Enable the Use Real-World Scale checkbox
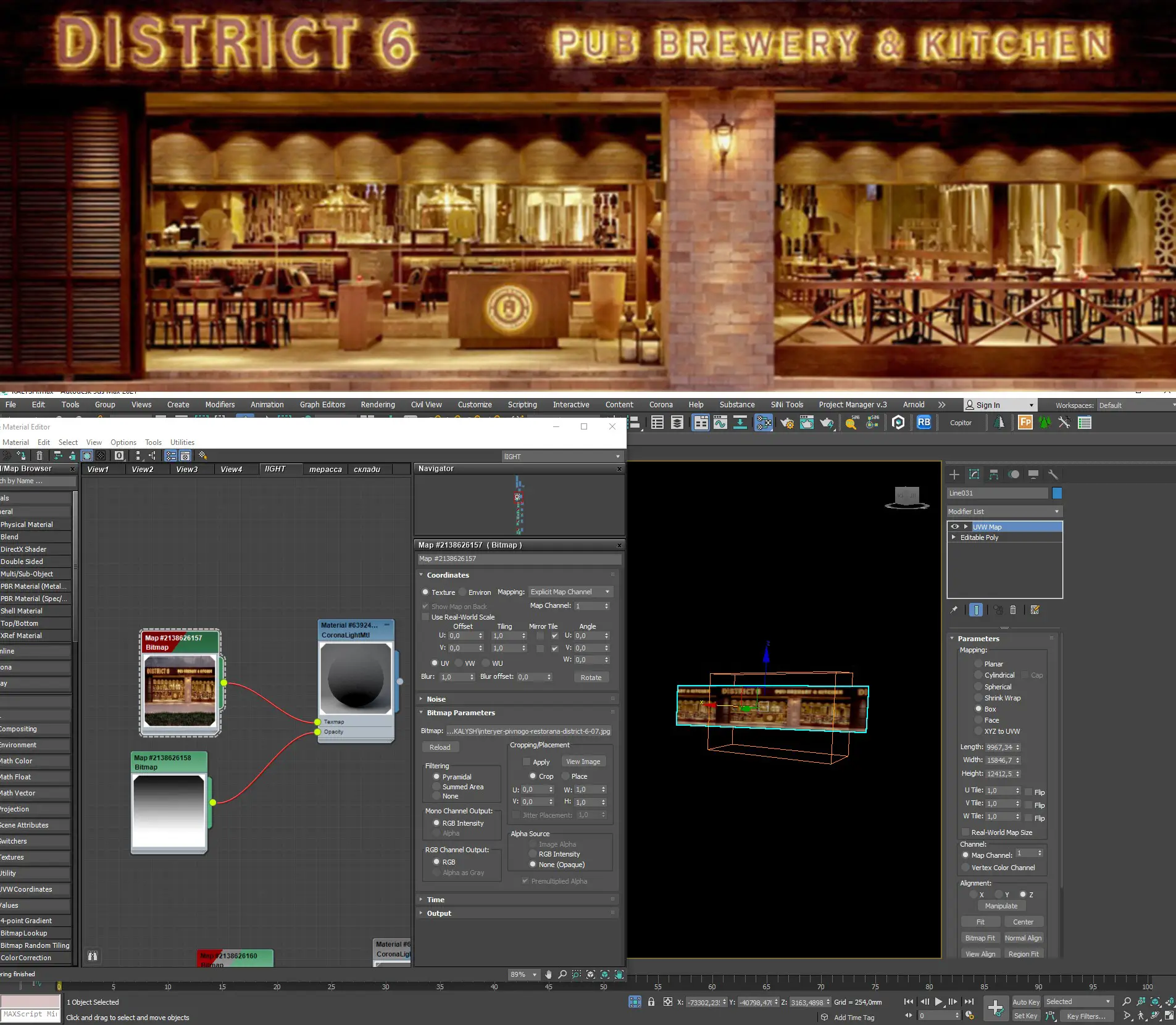This screenshot has width=1176, height=1025. point(425,617)
